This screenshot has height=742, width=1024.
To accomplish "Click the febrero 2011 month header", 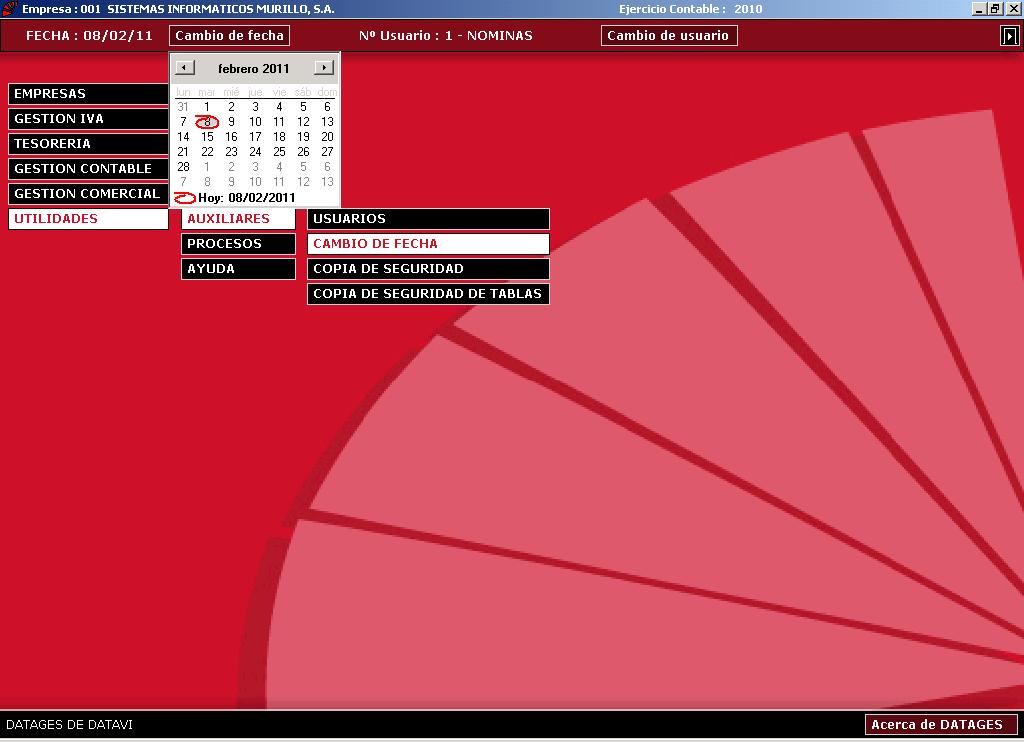I will click(253, 68).
